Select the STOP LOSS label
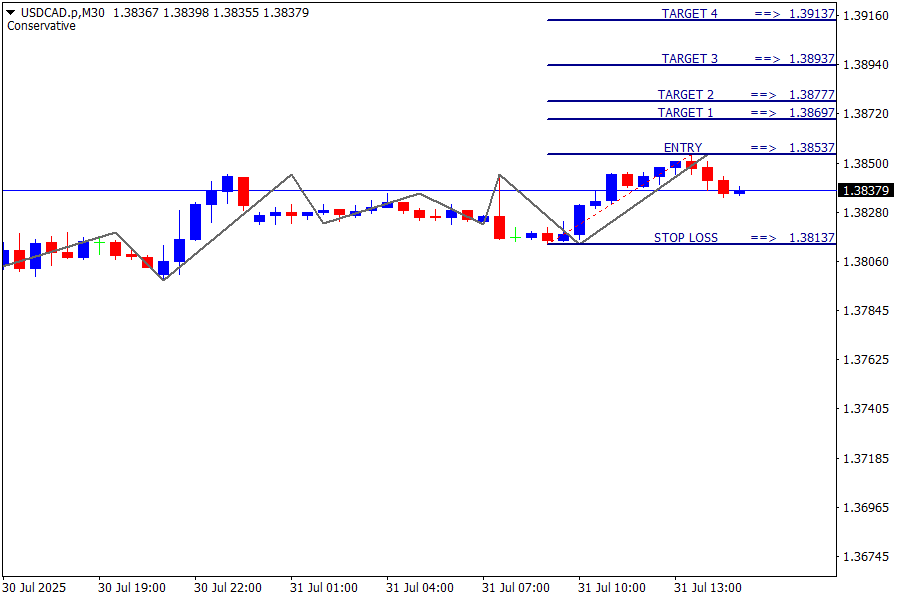 [x=686, y=238]
